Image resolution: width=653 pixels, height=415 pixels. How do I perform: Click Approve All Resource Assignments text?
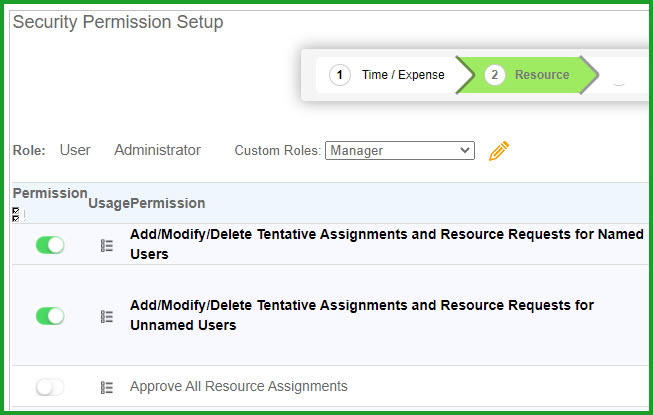coord(239,386)
